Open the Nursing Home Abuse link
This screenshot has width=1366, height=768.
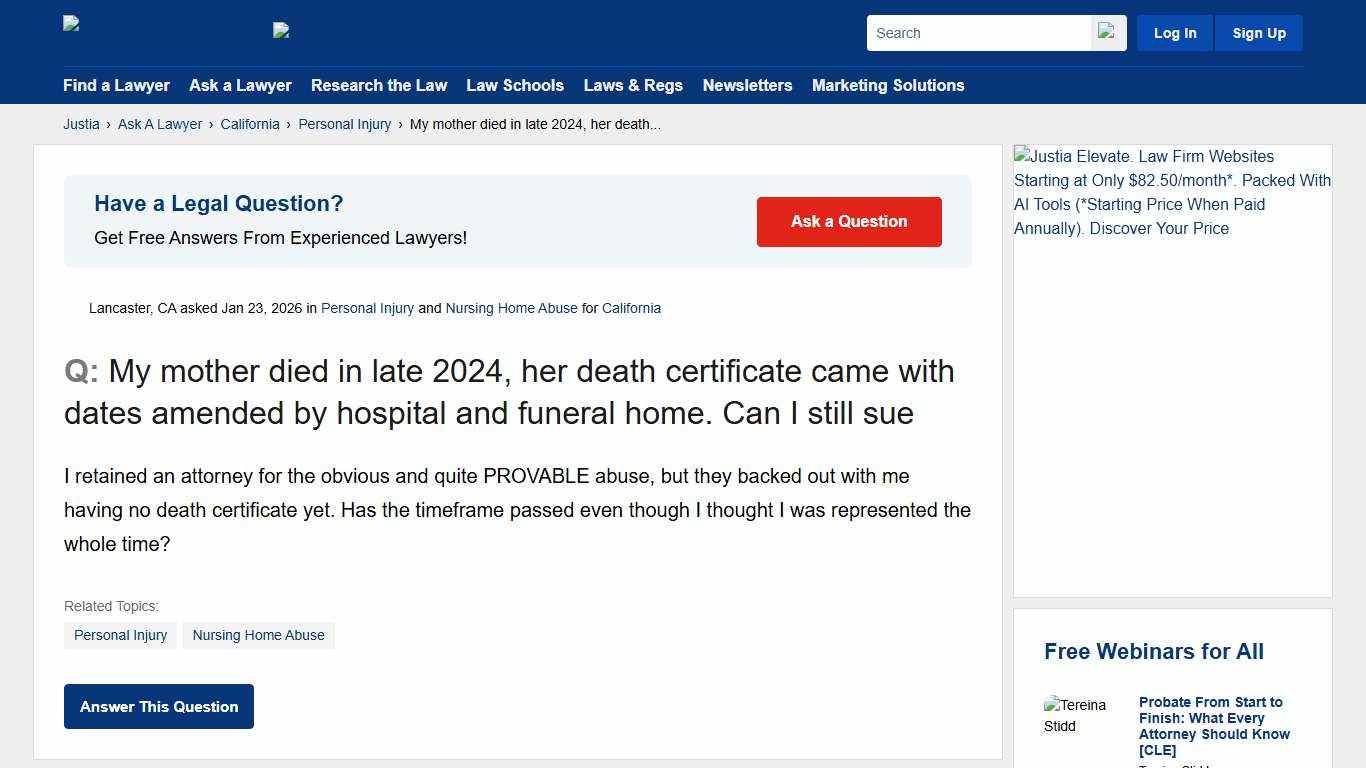tap(511, 308)
